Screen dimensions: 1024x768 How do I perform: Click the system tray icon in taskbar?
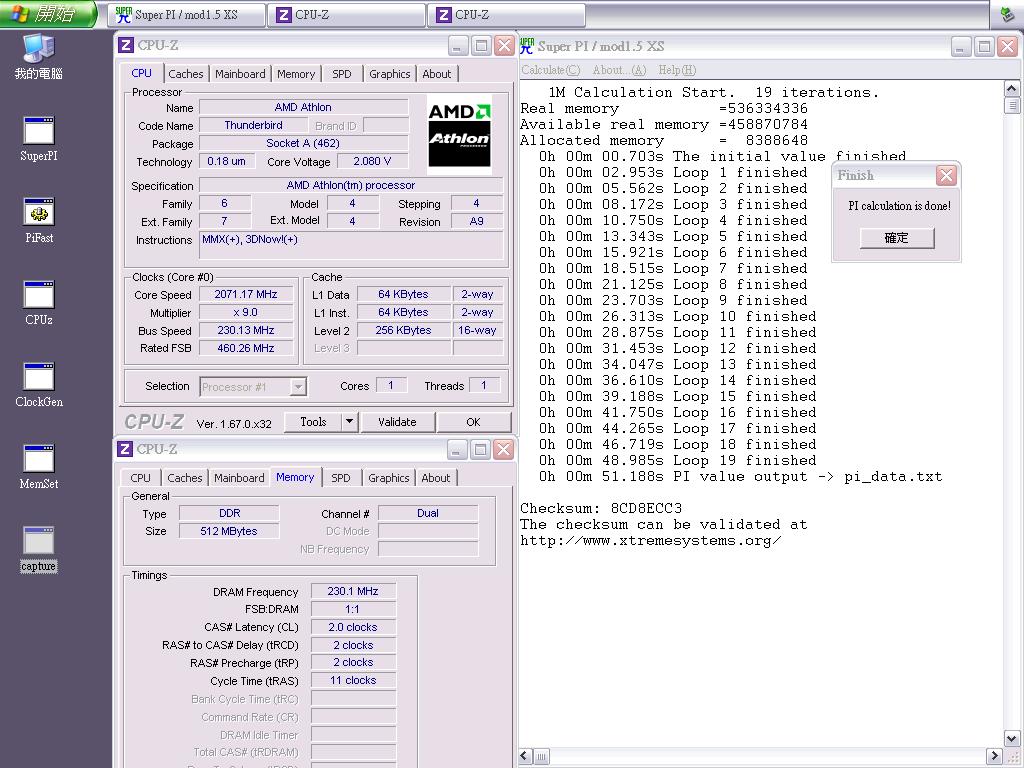[1007, 14]
